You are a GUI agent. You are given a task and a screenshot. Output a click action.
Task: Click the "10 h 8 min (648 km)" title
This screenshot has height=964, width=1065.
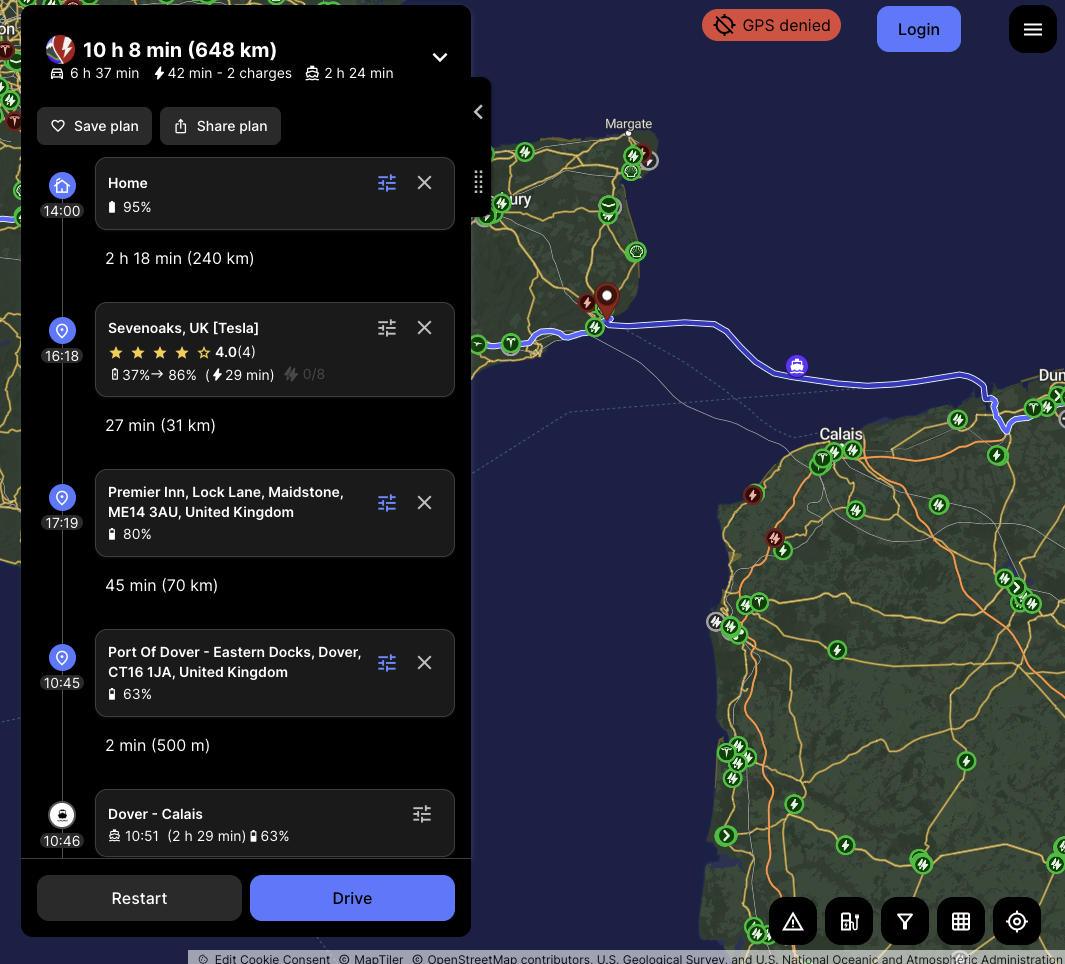180,50
